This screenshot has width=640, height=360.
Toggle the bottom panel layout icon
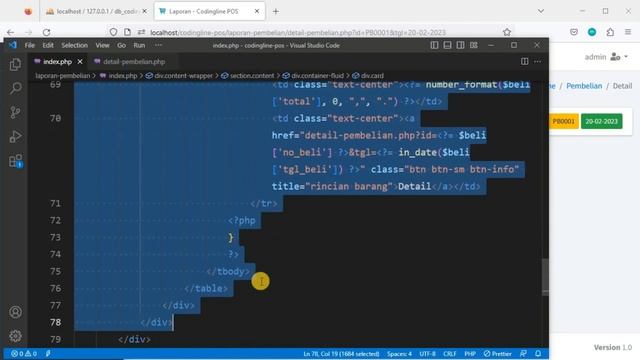tap(447, 45)
